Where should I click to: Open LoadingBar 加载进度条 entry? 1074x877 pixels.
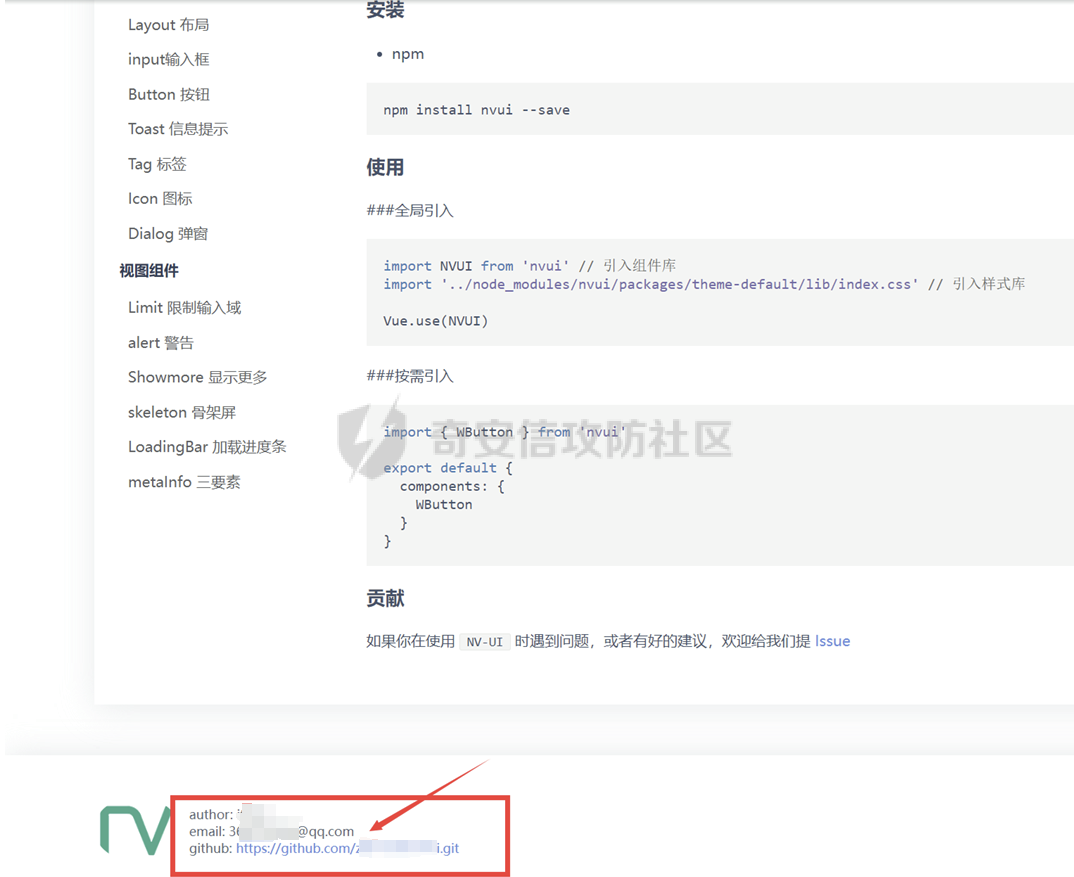pyautogui.click(x=207, y=447)
